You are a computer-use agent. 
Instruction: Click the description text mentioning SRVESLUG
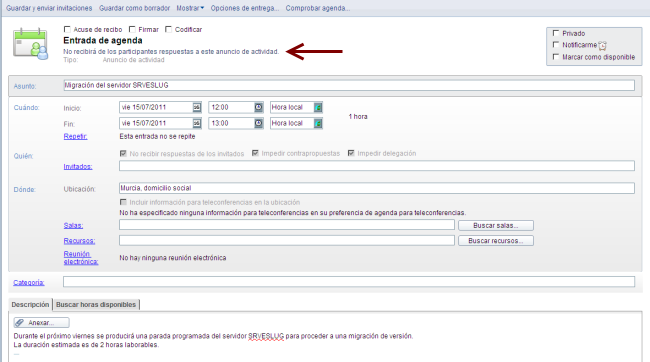point(213,336)
